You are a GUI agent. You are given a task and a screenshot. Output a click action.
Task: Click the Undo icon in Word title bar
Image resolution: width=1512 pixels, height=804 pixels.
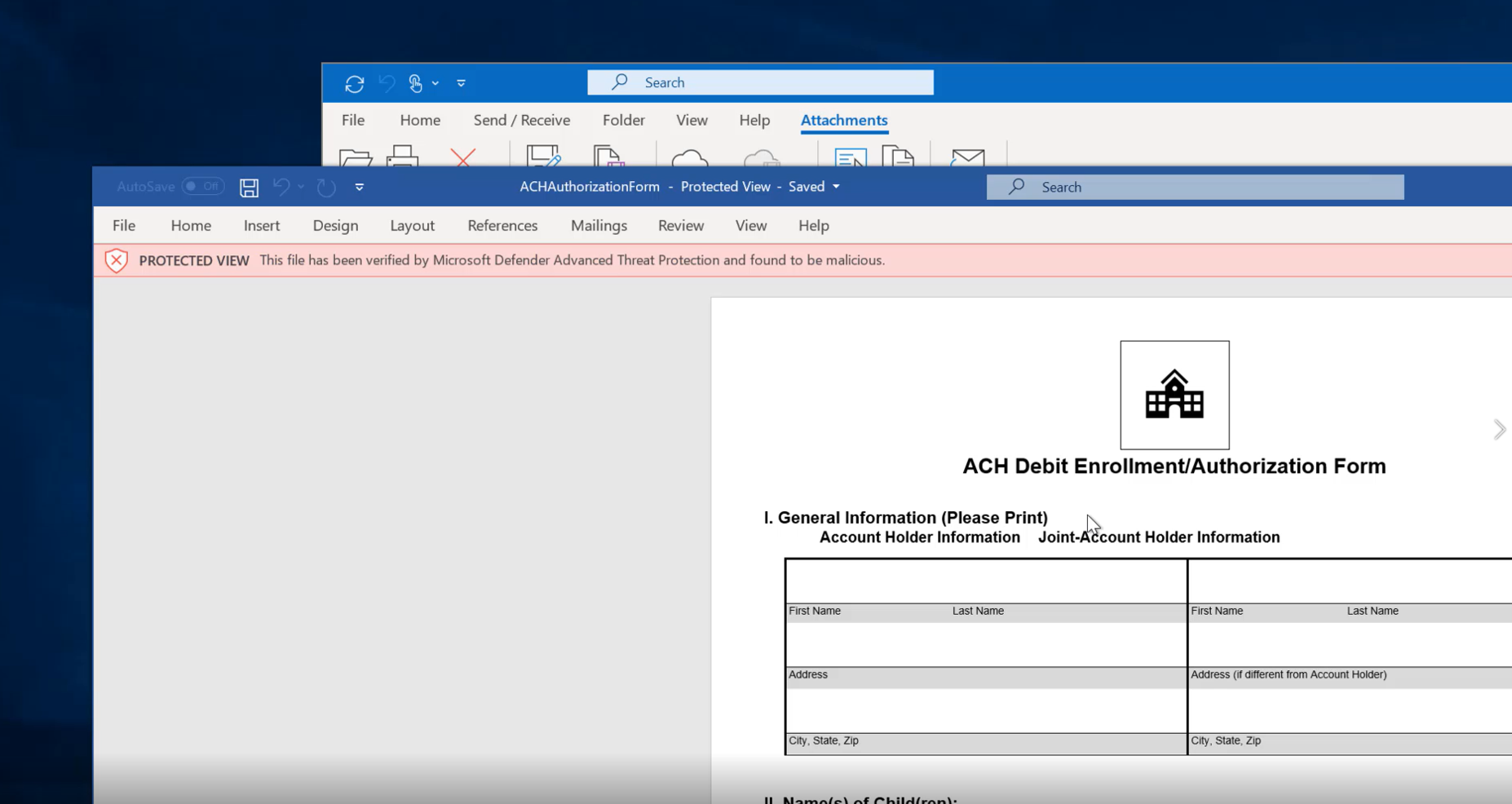281,187
